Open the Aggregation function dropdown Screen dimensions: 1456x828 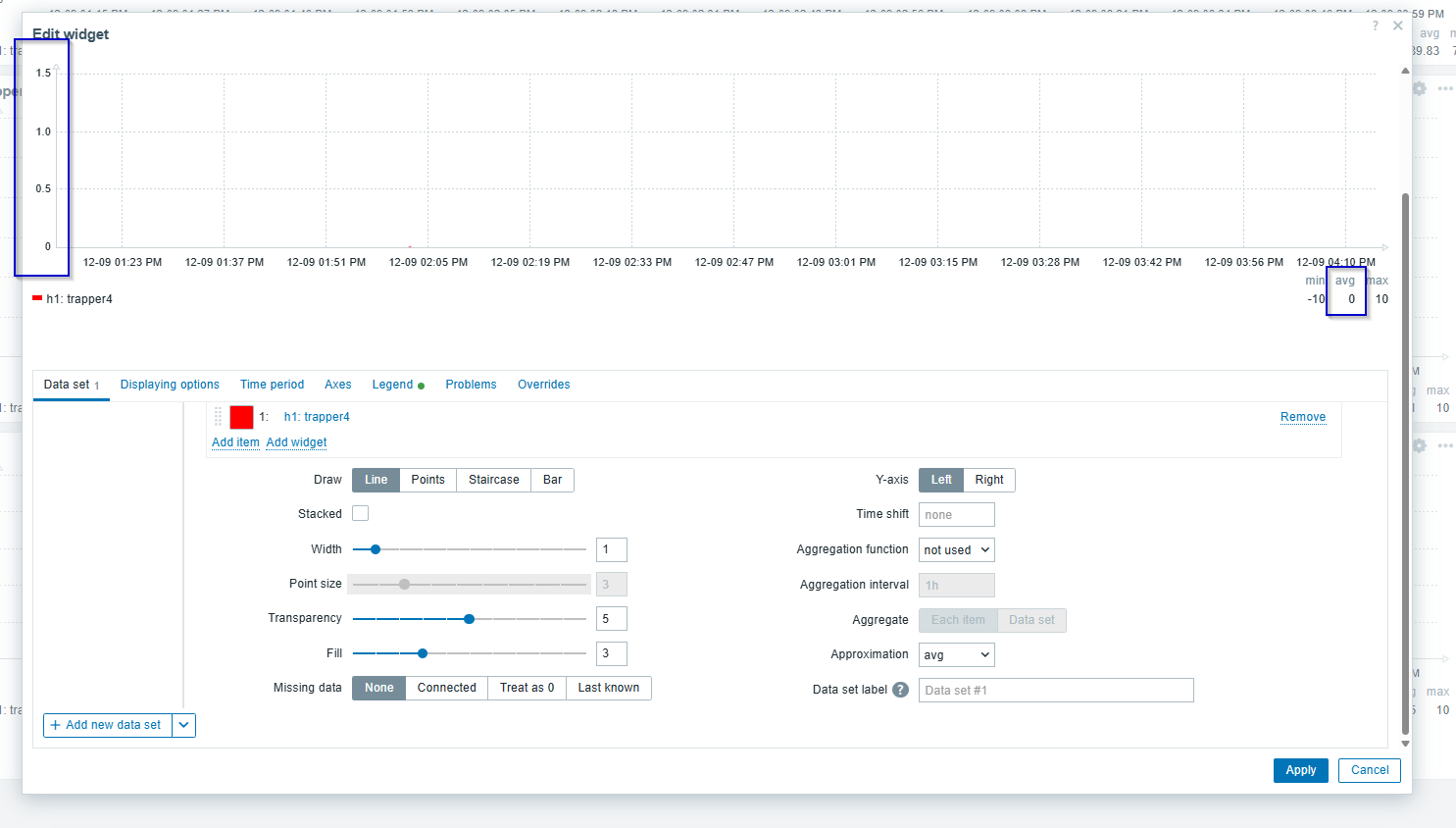pos(956,550)
